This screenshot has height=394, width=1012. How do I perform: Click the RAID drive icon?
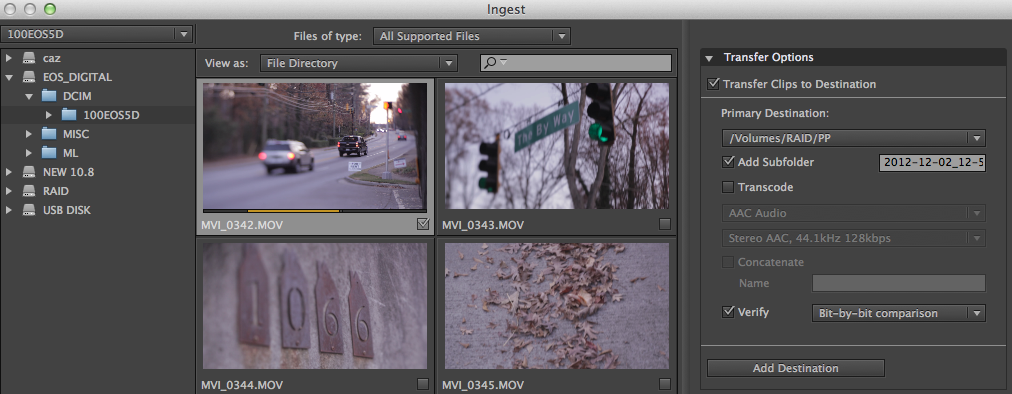pyautogui.click(x=29, y=191)
